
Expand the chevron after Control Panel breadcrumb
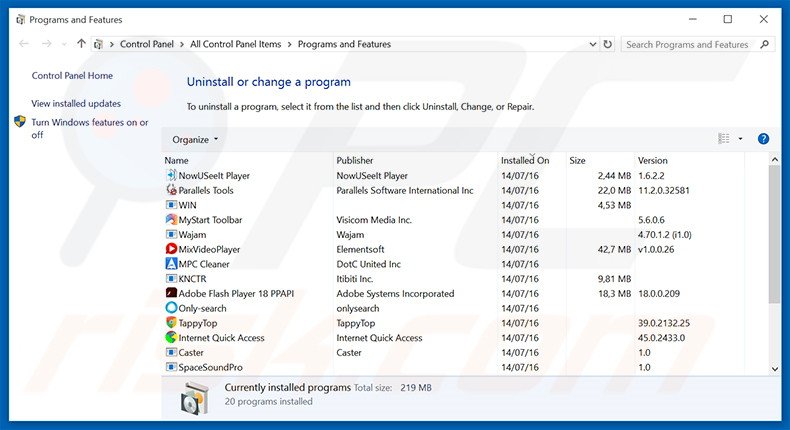[x=181, y=44]
